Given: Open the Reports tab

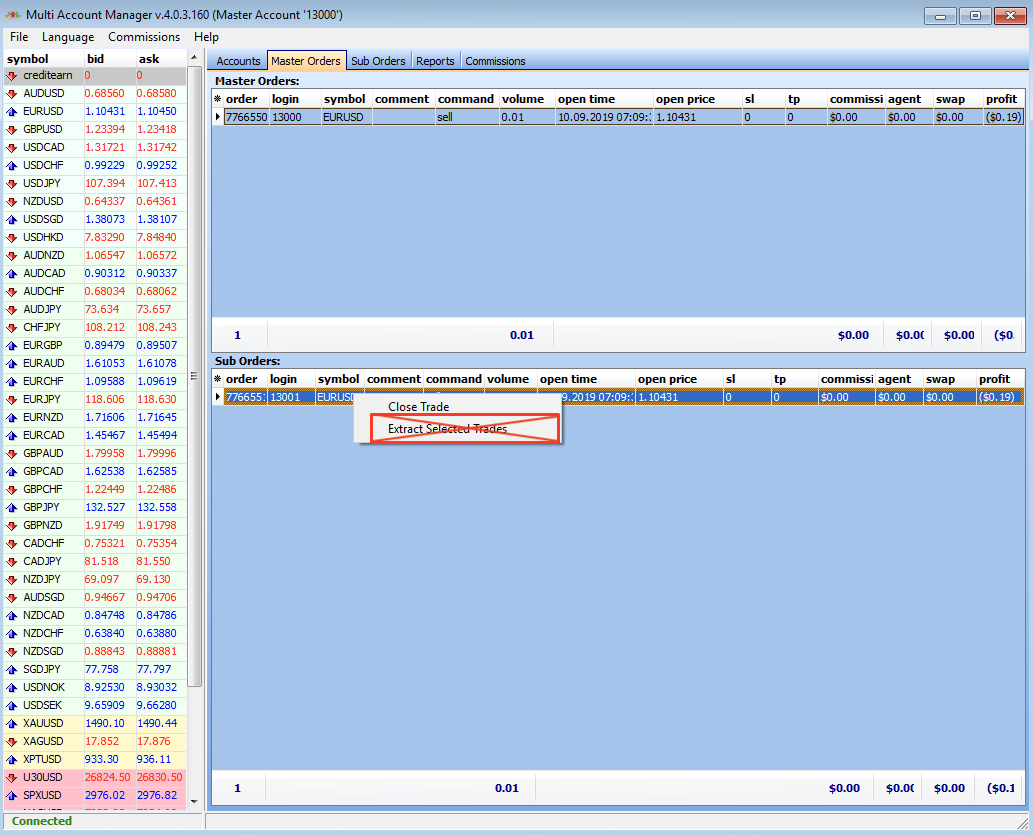Looking at the screenshot, I should (435, 61).
